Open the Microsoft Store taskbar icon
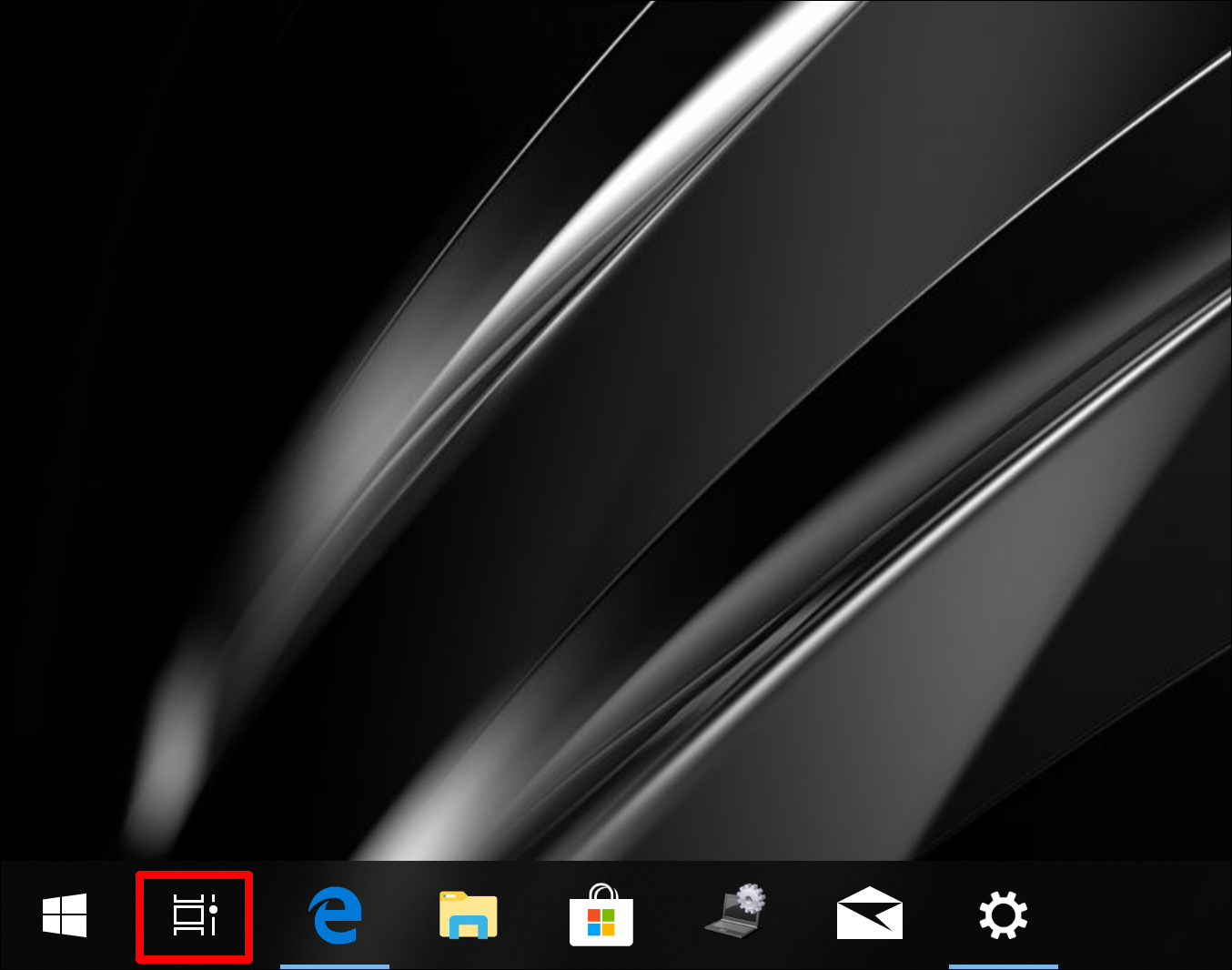Viewport: 1232px width, 970px height. (x=601, y=914)
